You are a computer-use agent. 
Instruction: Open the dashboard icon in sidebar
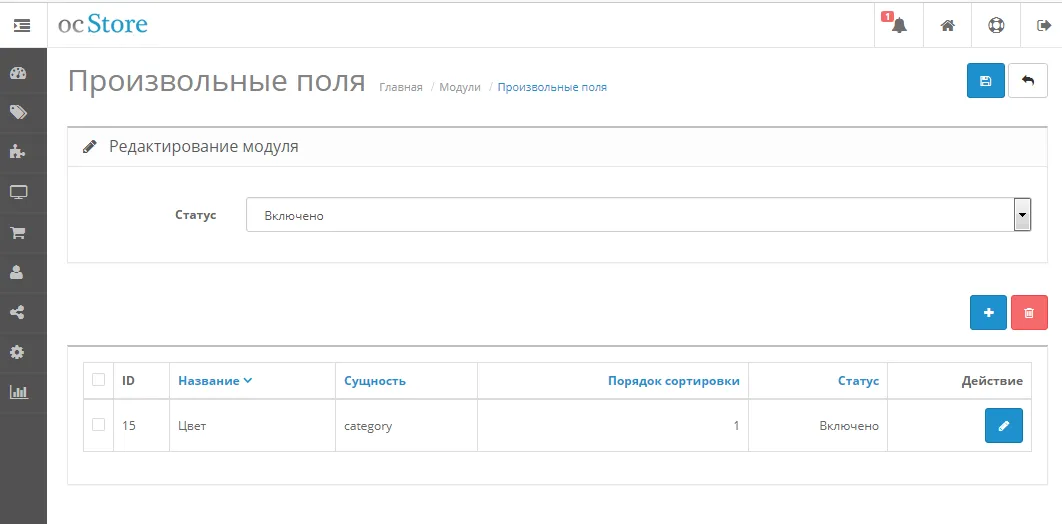tap(18, 73)
